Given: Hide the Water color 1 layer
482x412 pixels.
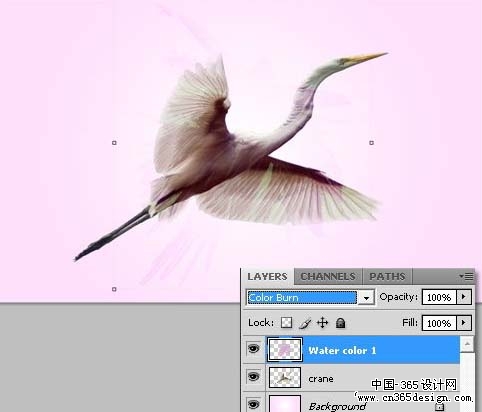Looking at the screenshot, I should 254,349.
